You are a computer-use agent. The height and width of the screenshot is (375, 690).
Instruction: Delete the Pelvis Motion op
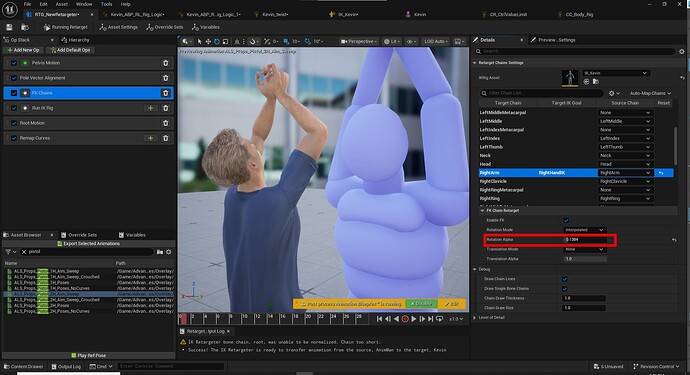point(165,63)
